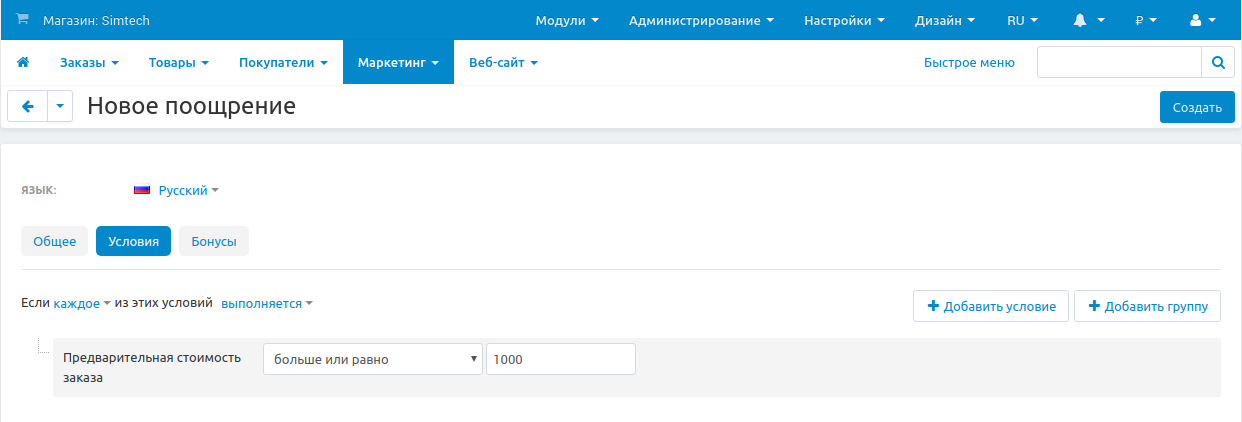This screenshot has height=422, width=1242.
Task: Open the Маркетинг menu
Action: (x=398, y=62)
